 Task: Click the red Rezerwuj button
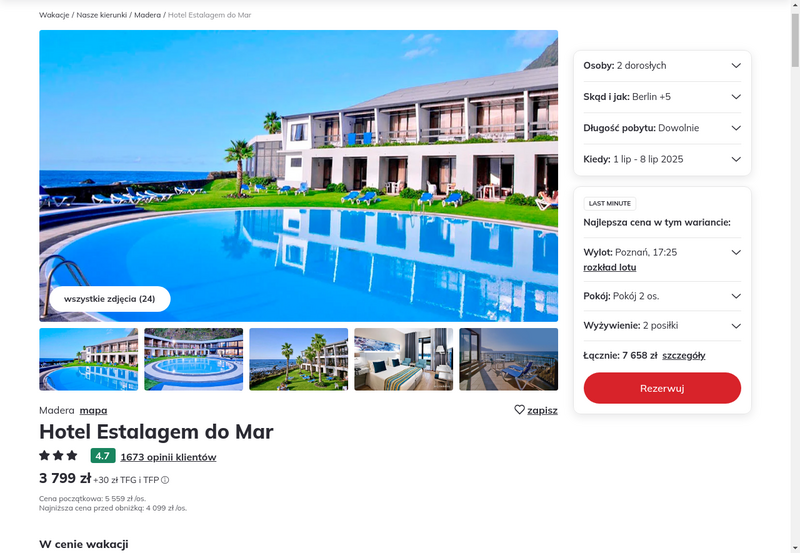662,388
